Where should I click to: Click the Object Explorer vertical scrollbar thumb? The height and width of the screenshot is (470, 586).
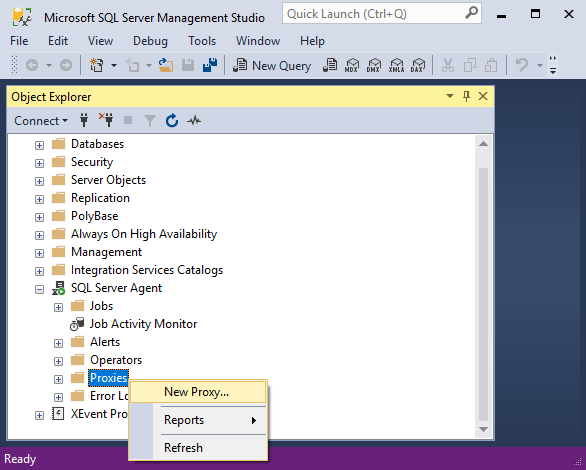pyautogui.click(x=484, y=295)
